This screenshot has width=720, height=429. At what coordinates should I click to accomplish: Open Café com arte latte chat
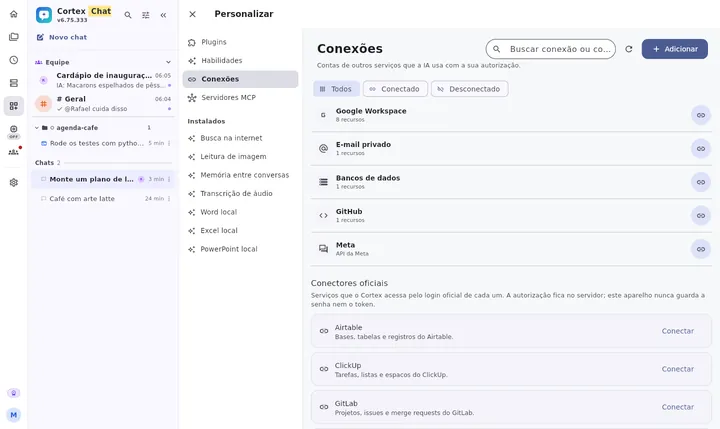(103, 198)
